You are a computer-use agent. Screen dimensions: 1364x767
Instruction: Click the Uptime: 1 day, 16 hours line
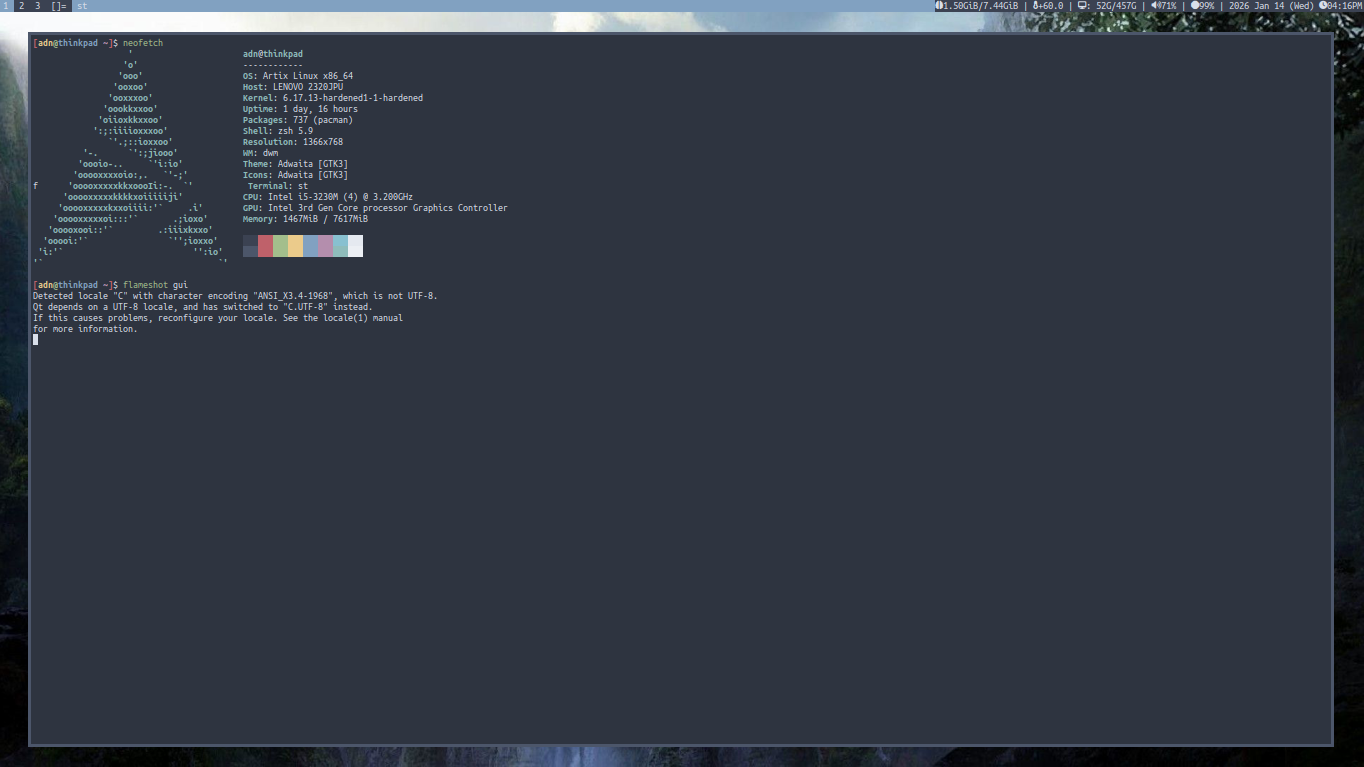(300, 109)
